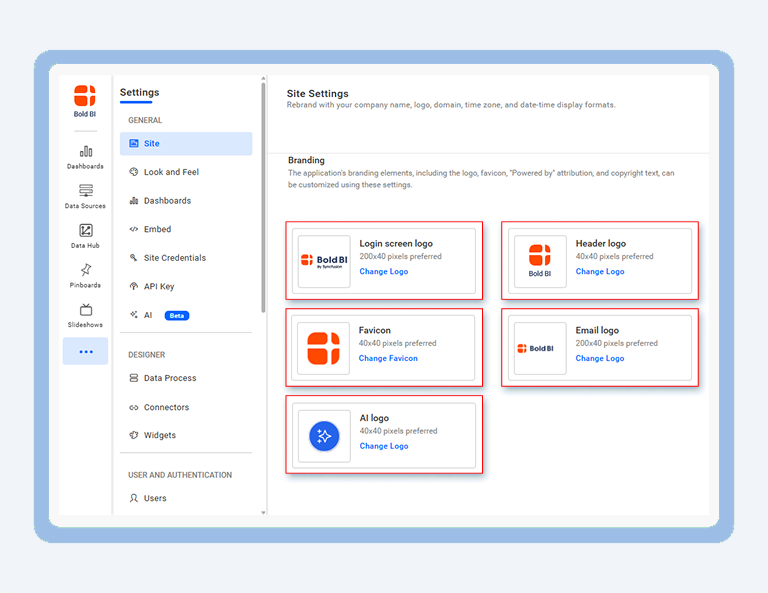Screen dimensions: 768x593
Task: Click the API Key fingerprint icon
Action: pyautogui.click(x=134, y=286)
